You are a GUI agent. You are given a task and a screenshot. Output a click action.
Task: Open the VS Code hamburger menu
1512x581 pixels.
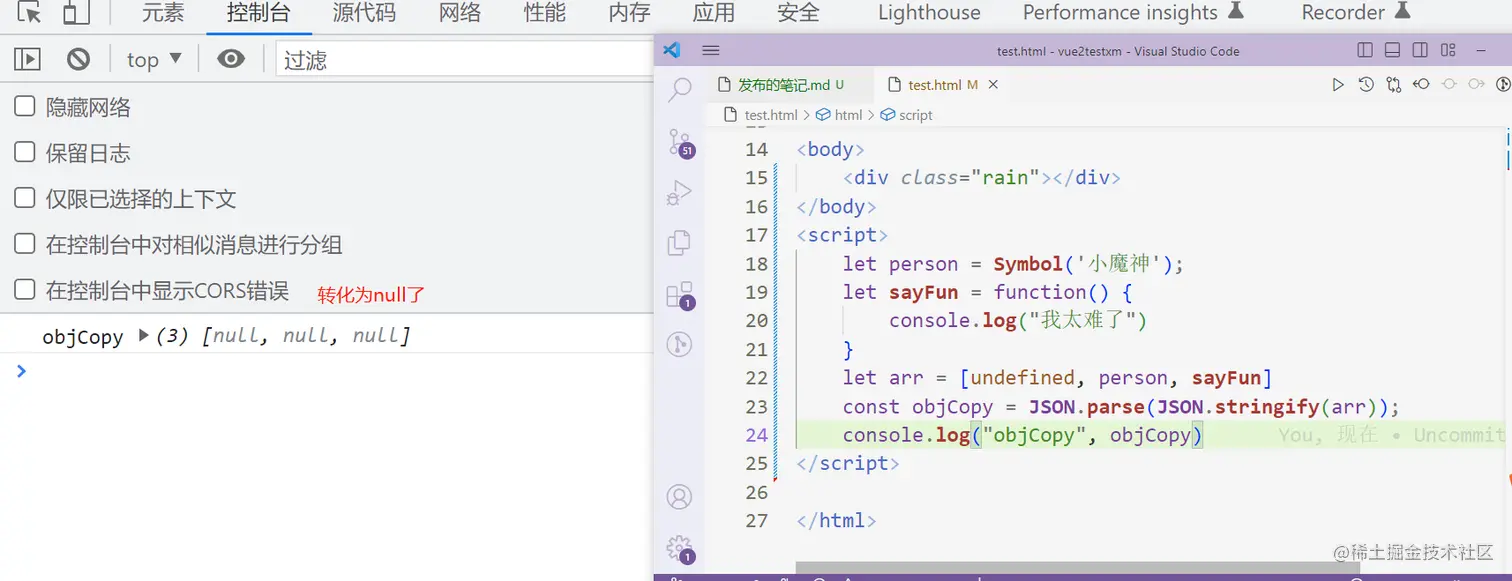click(x=711, y=50)
